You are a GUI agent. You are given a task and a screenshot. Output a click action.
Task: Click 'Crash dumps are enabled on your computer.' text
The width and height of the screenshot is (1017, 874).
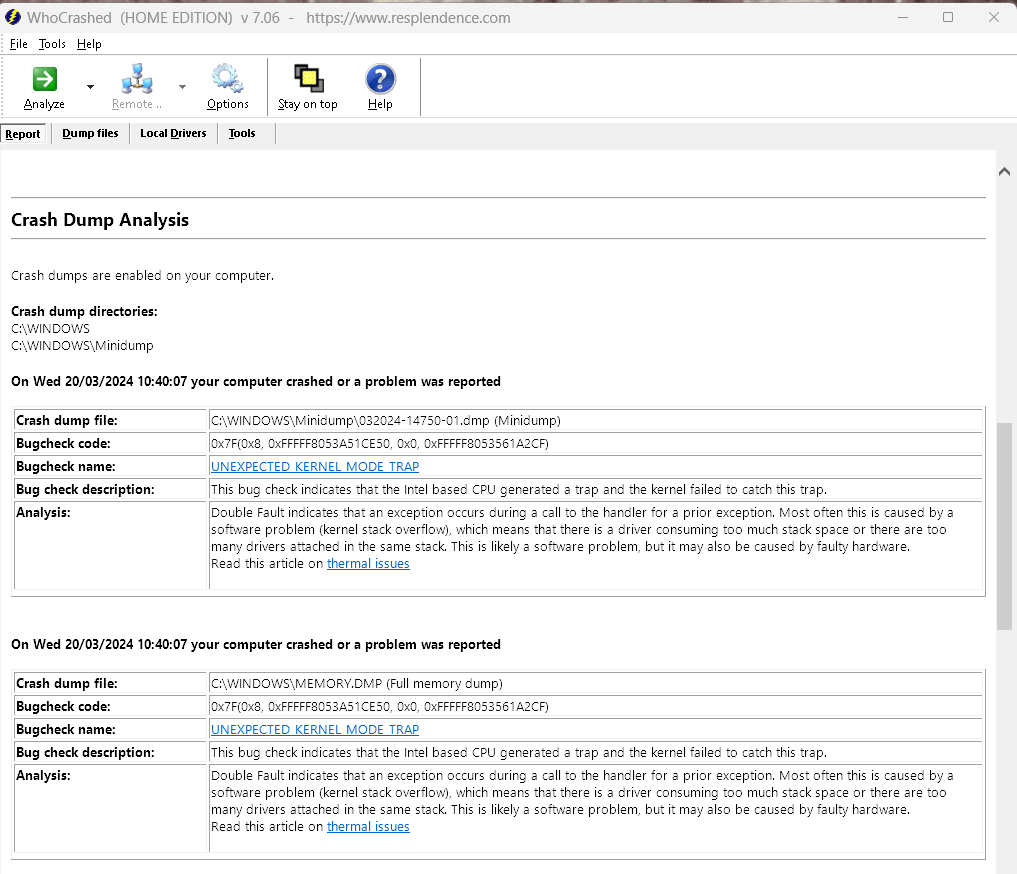coord(143,276)
